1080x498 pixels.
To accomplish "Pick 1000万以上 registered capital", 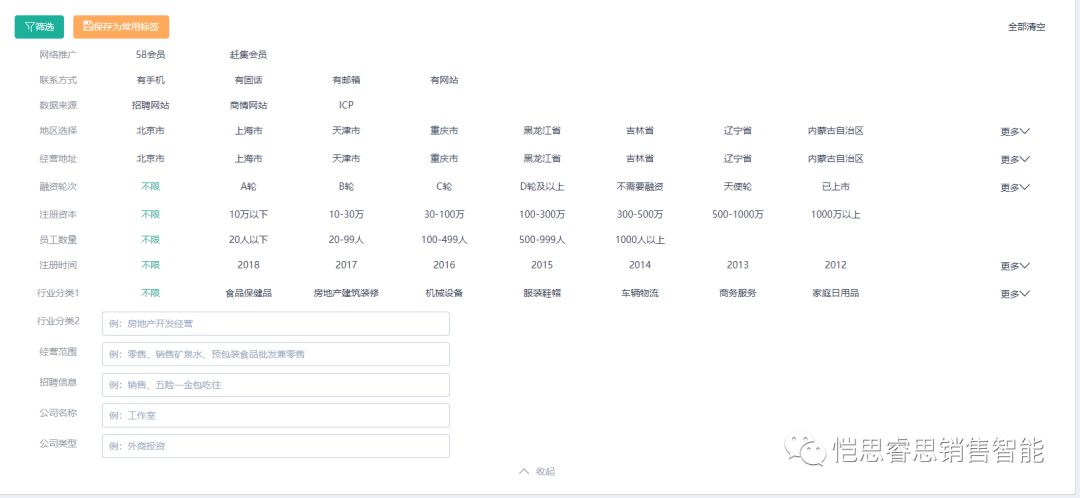I will pyautogui.click(x=835, y=214).
